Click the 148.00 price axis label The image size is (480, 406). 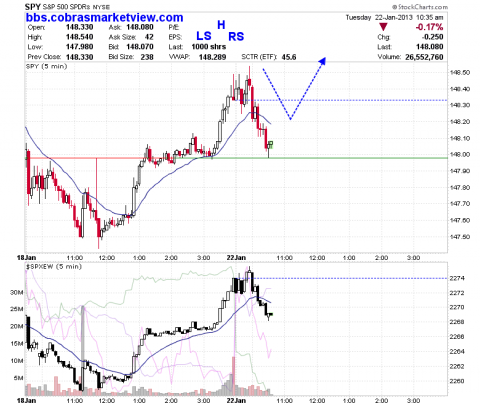point(460,155)
